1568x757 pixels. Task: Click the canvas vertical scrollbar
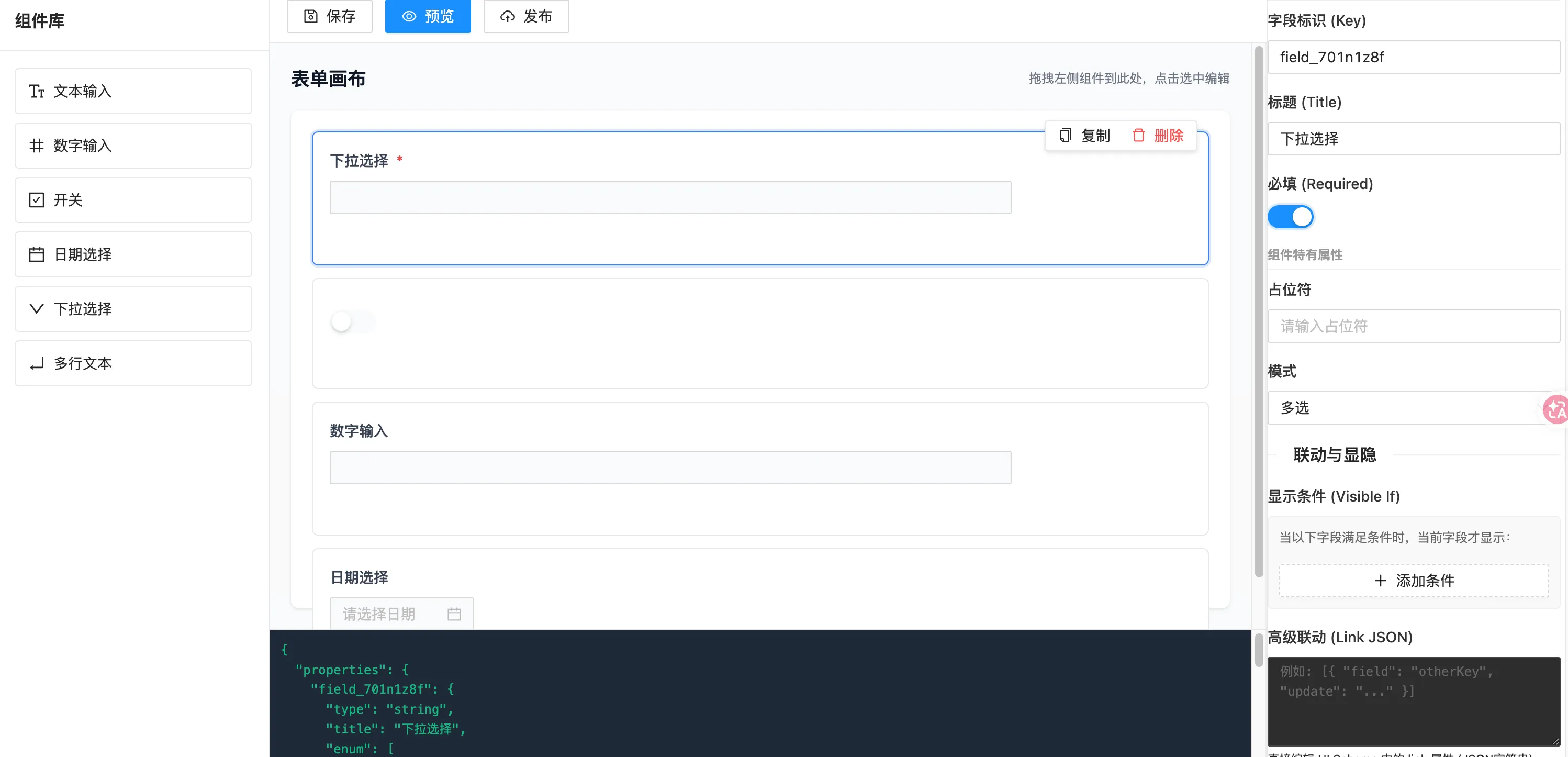pos(1259,312)
